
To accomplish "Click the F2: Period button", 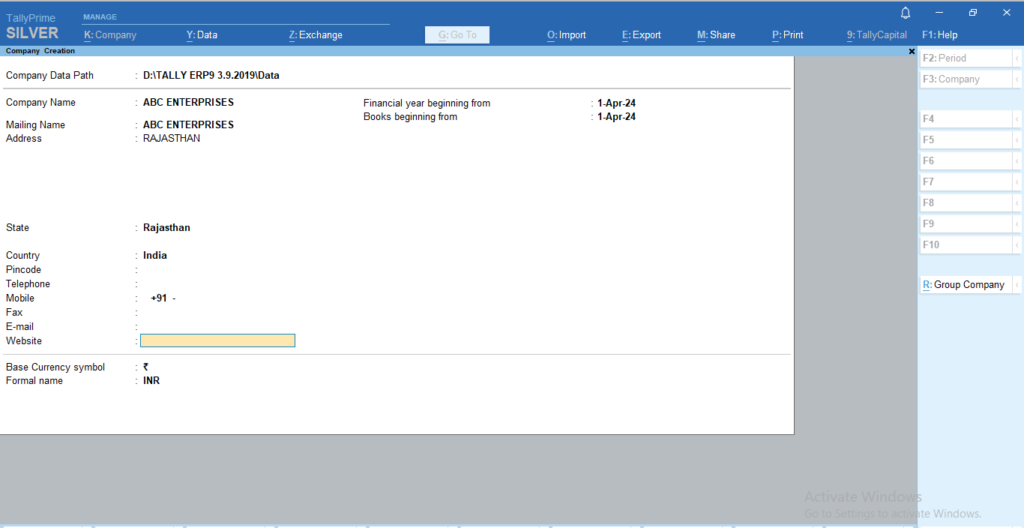I will coord(962,58).
